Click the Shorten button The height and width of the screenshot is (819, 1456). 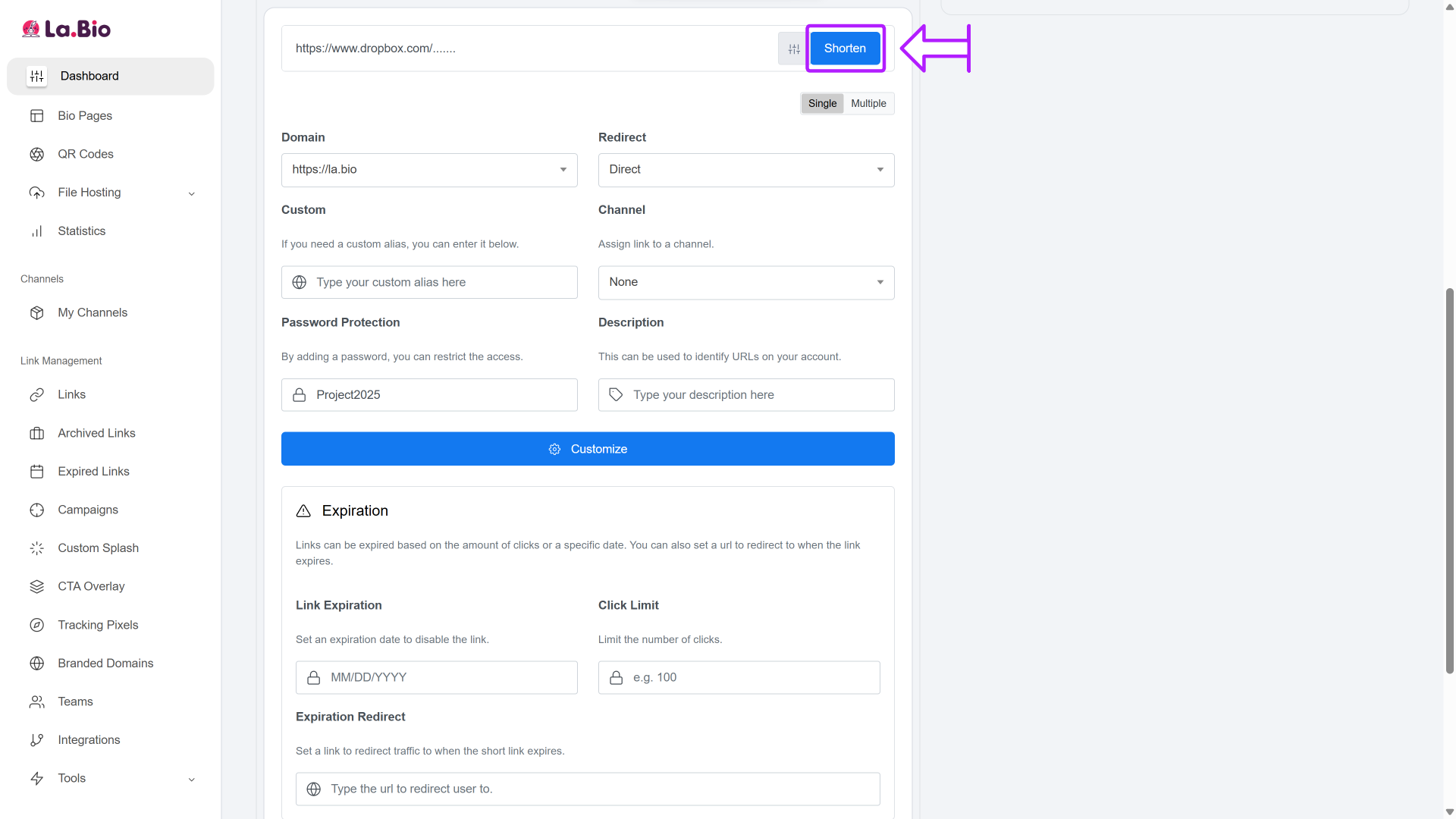845,49
